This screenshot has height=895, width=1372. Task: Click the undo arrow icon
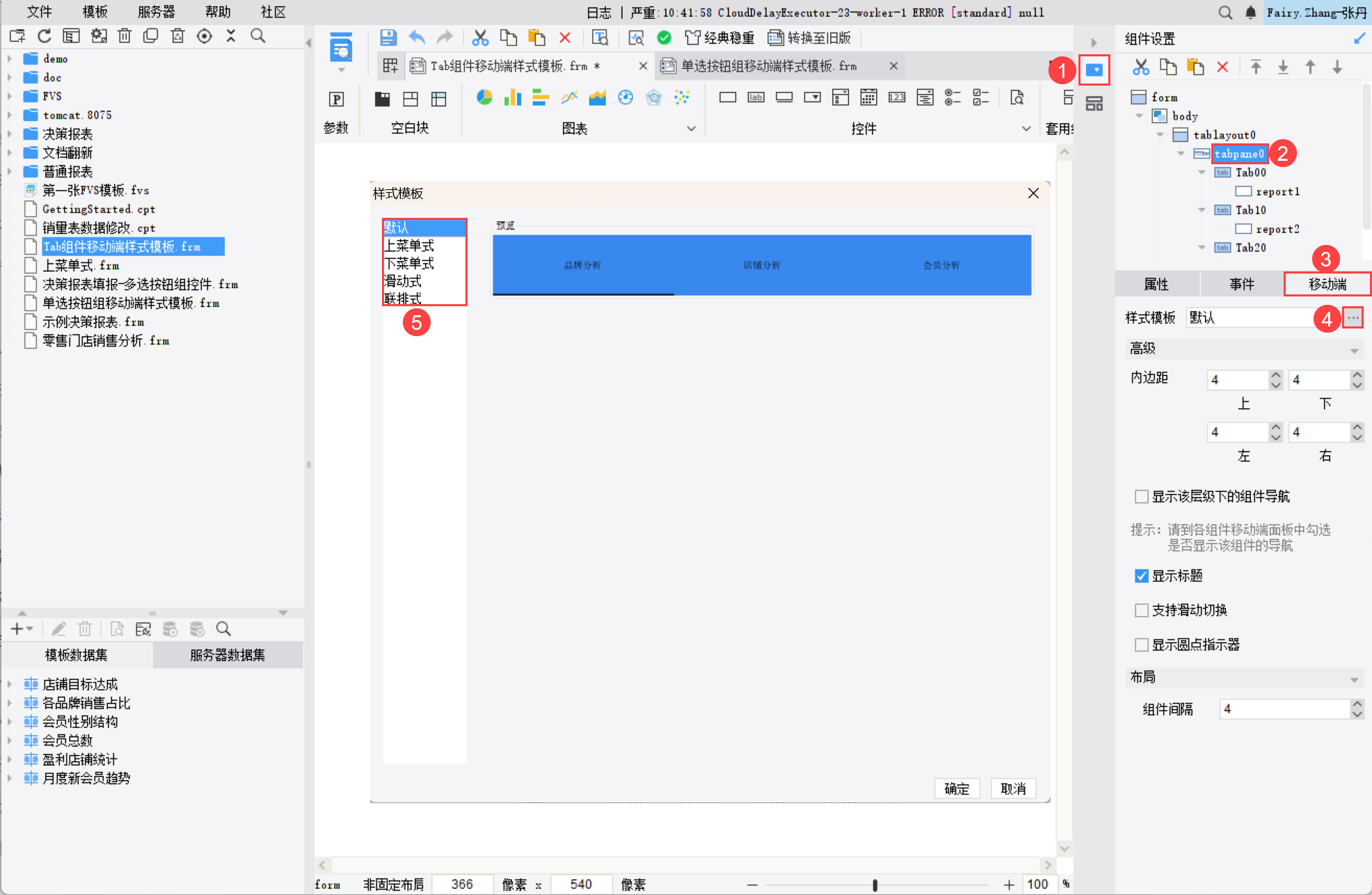point(417,38)
